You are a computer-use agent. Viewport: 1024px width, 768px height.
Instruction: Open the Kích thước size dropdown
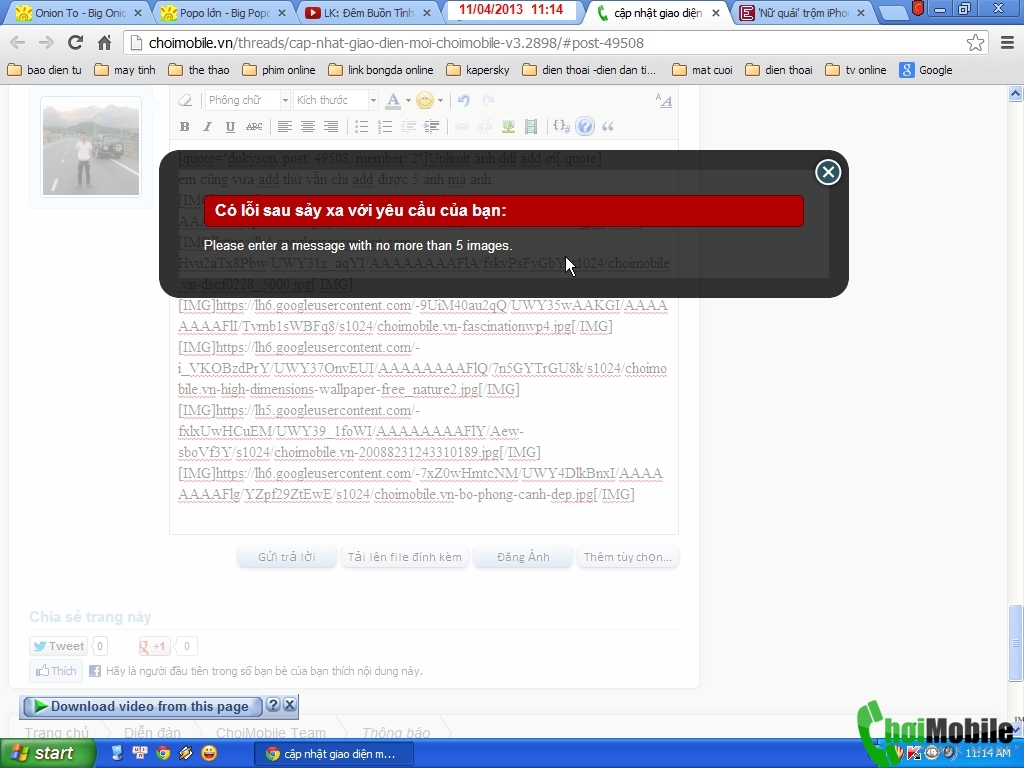tap(336, 100)
